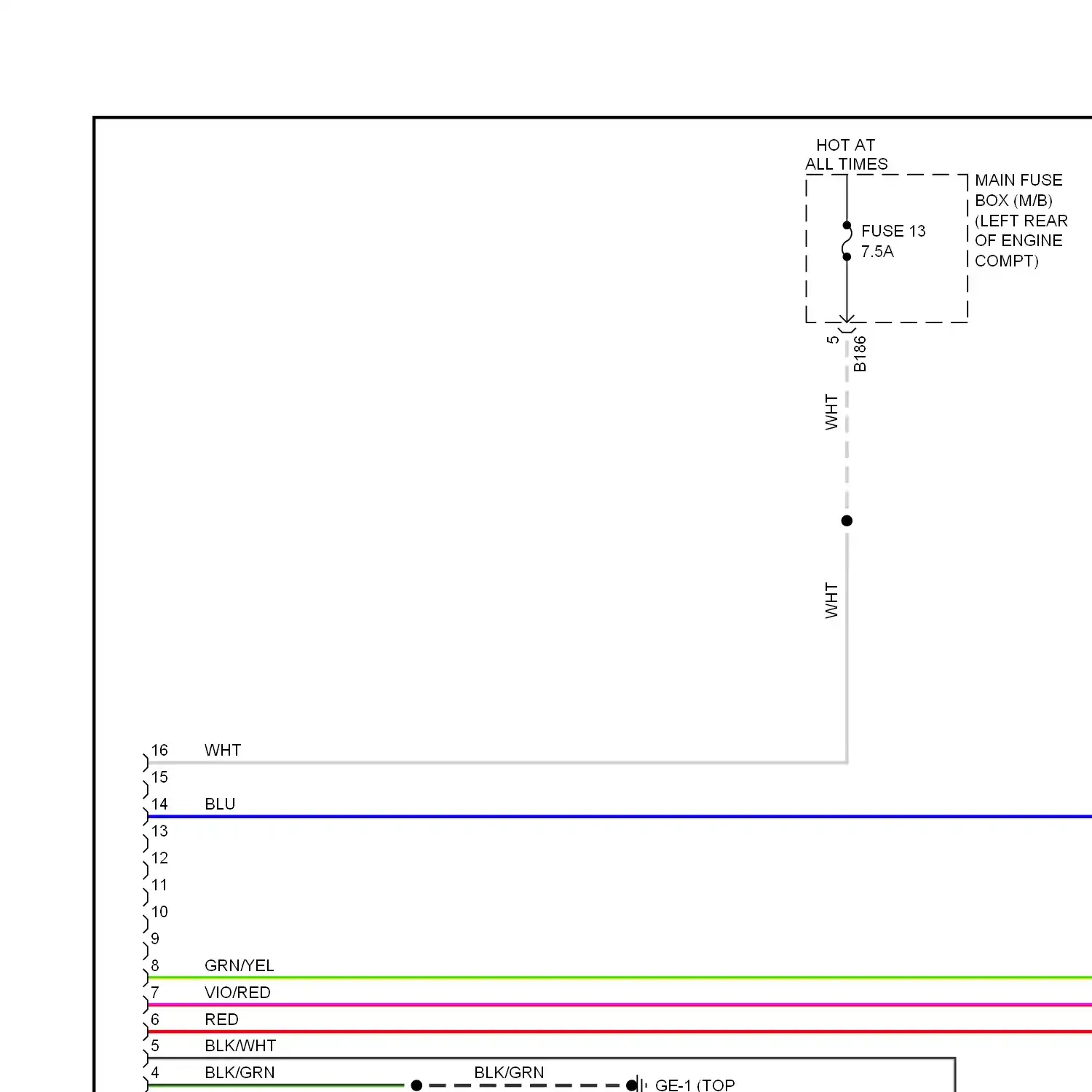Viewport: 1092px width, 1092px height.
Task: Click the lower vertical WHT wire label
Action: pos(831,601)
